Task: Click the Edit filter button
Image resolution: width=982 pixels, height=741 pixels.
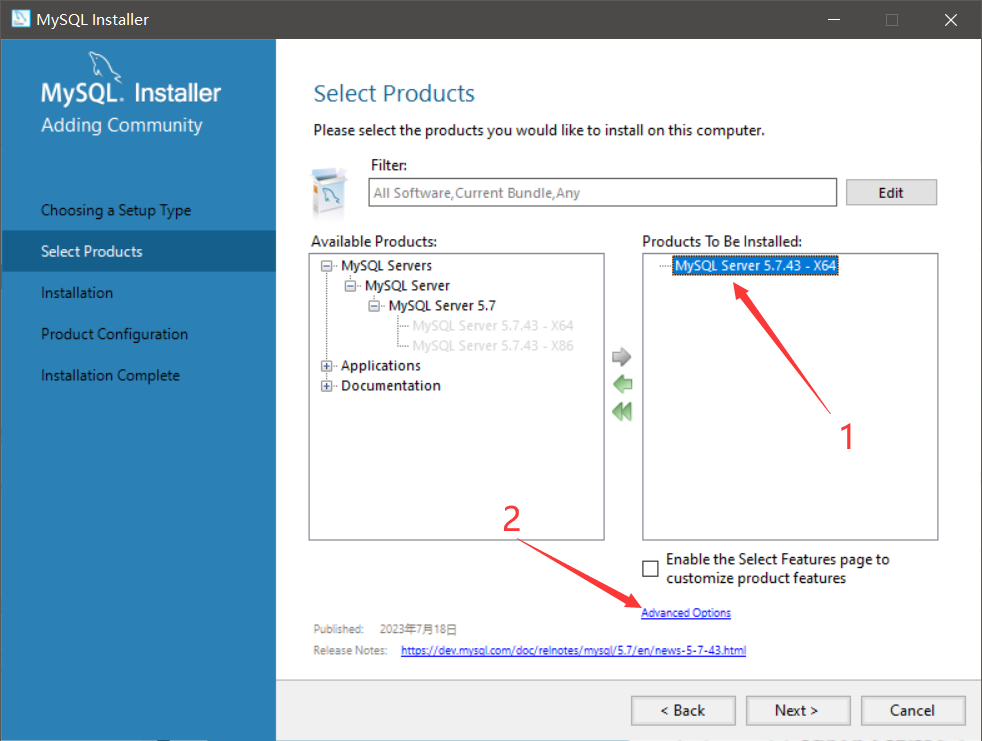Action: point(891,192)
